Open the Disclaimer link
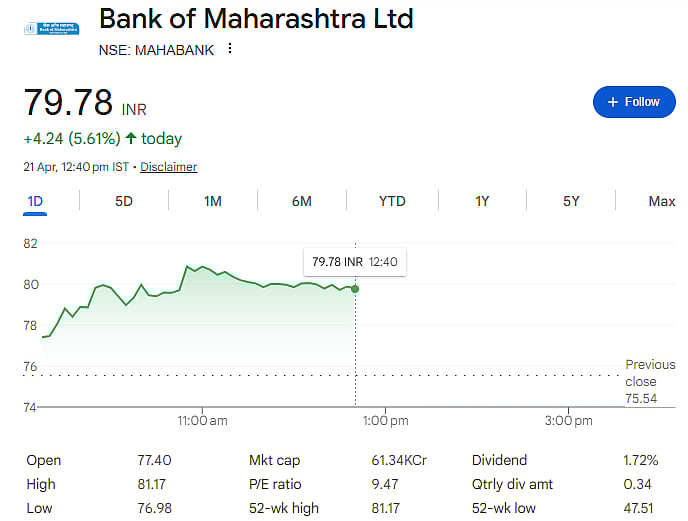Screen dimensions: 688x521 (x=168, y=167)
